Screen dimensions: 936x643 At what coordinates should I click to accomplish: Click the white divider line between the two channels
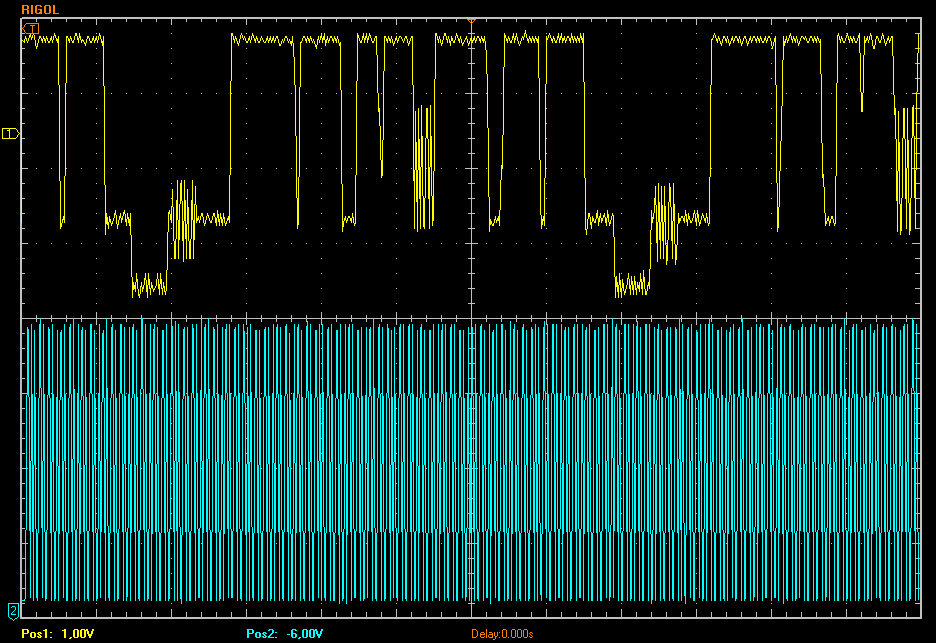(x=300, y=319)
